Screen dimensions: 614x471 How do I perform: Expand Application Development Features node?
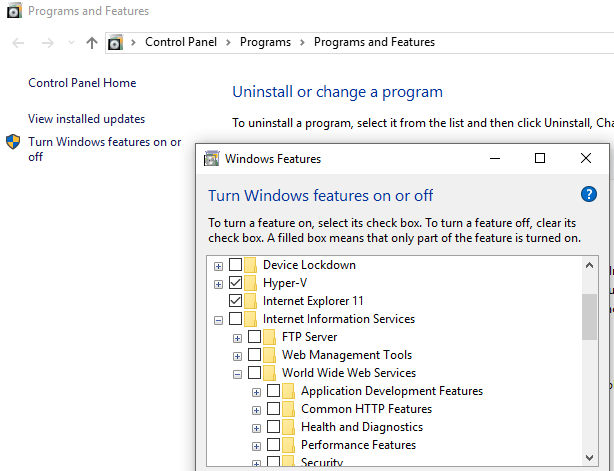(256, 392)
